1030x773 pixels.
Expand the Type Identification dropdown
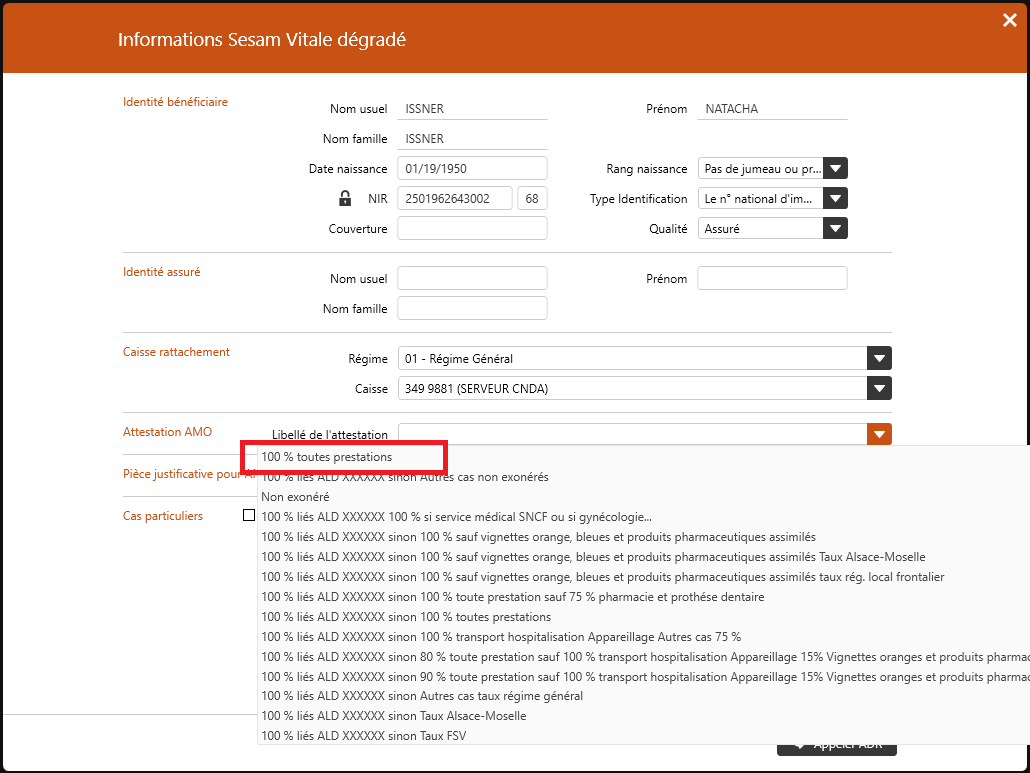tap(835, 199)
